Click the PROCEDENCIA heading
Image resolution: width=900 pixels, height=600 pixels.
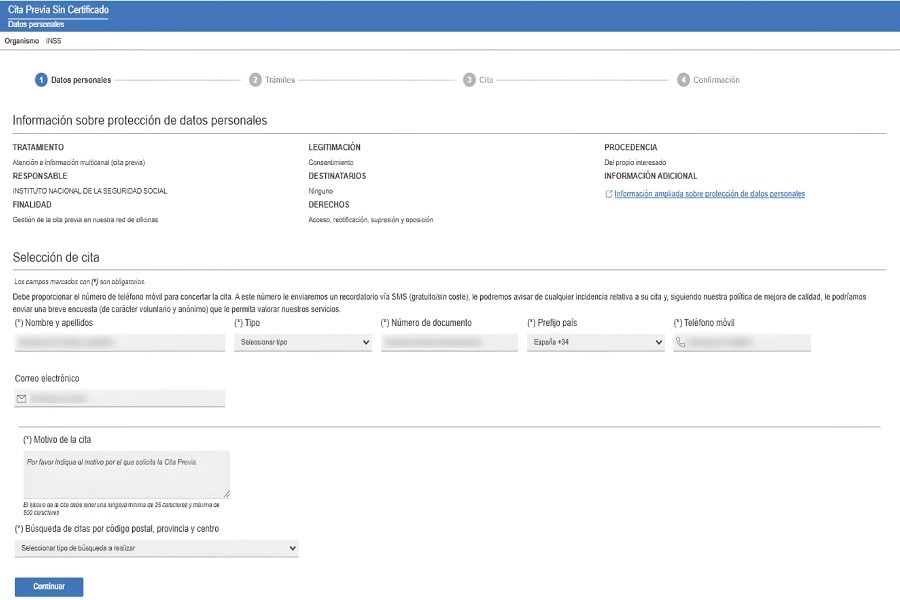click(631, 148)
